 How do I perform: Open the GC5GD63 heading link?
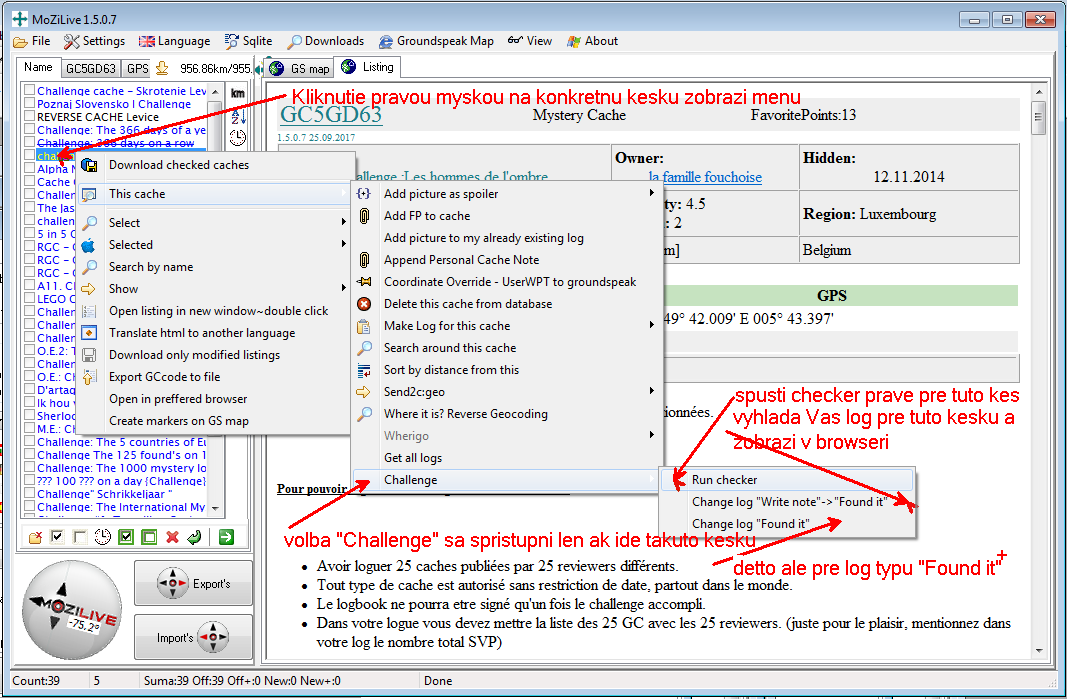pyautogui.click(x=331, y=114)
